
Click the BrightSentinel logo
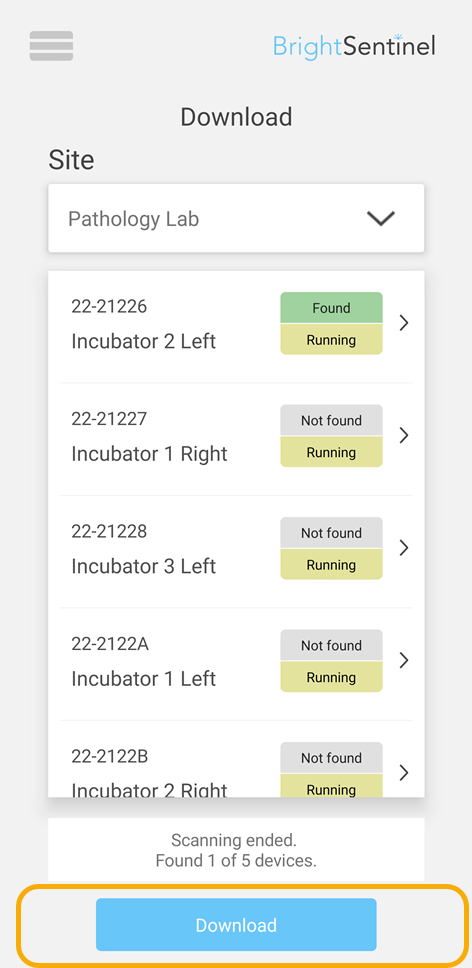[x=354, y=46]
